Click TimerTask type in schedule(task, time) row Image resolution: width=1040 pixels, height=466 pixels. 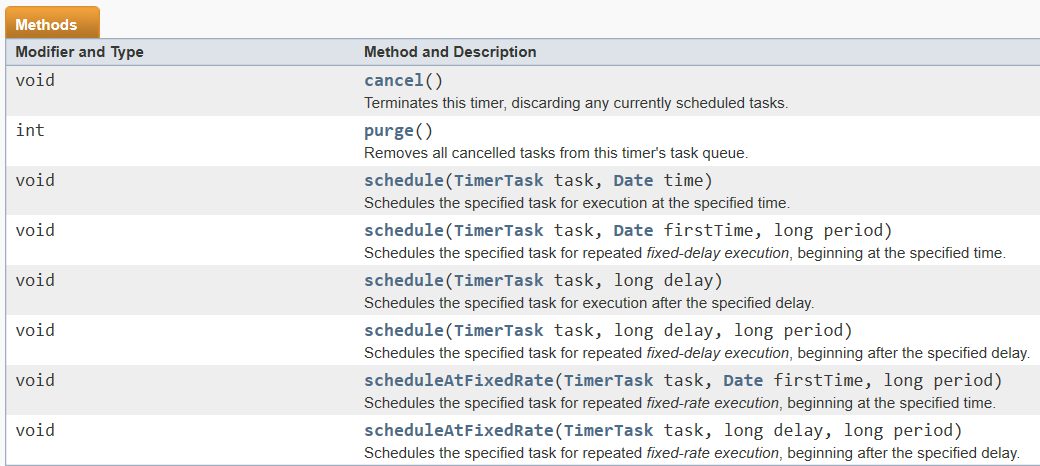(499, 180)
